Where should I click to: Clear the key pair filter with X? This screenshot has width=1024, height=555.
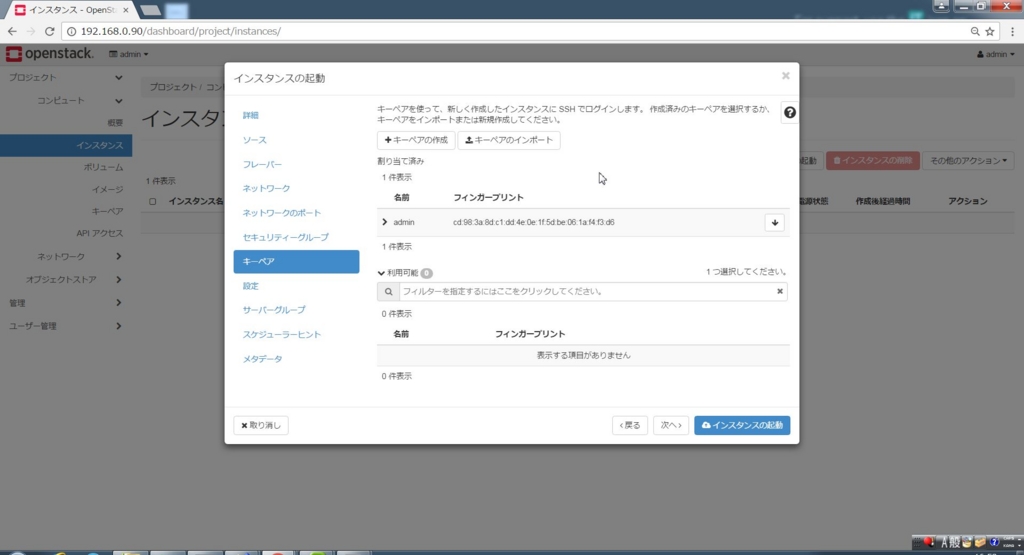(780, 291)
